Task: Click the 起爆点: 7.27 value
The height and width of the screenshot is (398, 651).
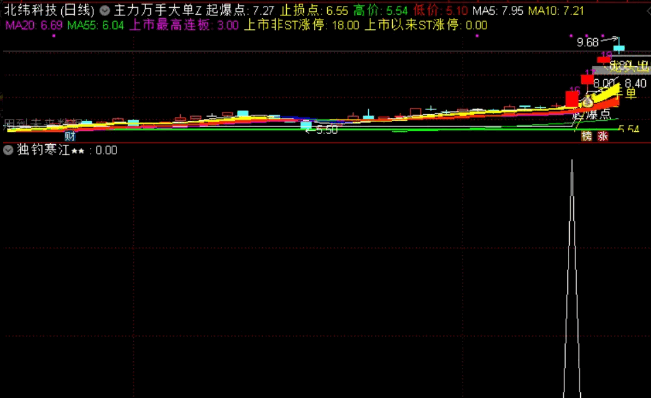Action: (x=240, y=10)
